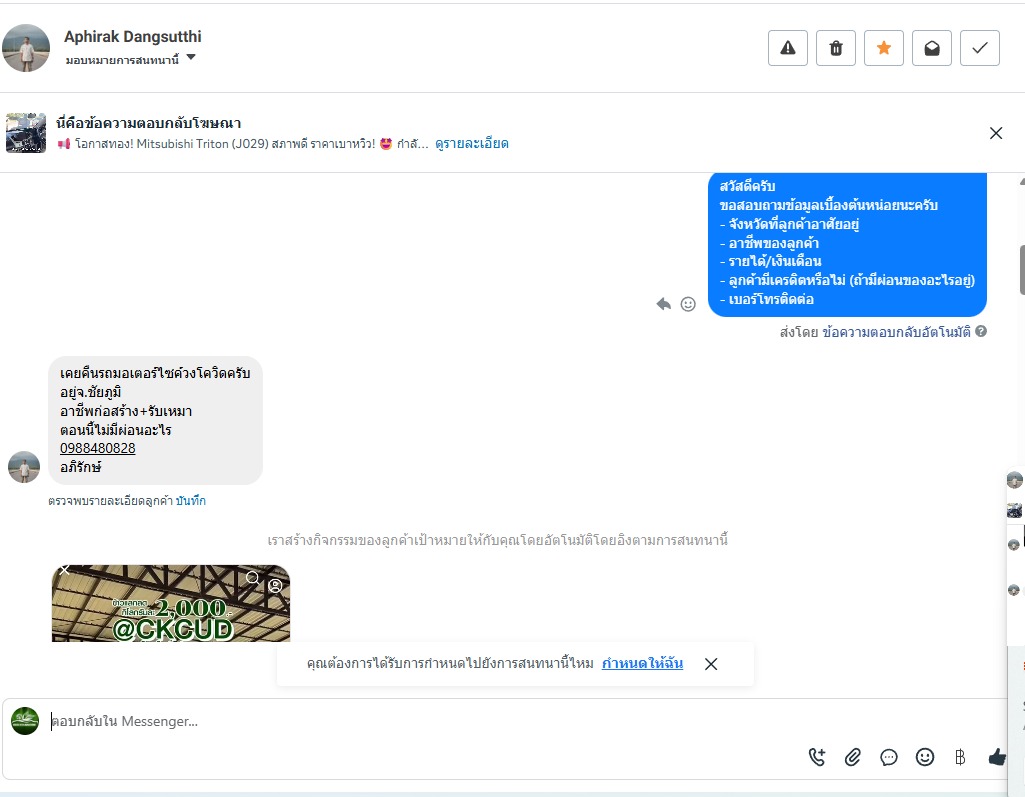Mark conversation unread with envelope icon

(932, 48)
